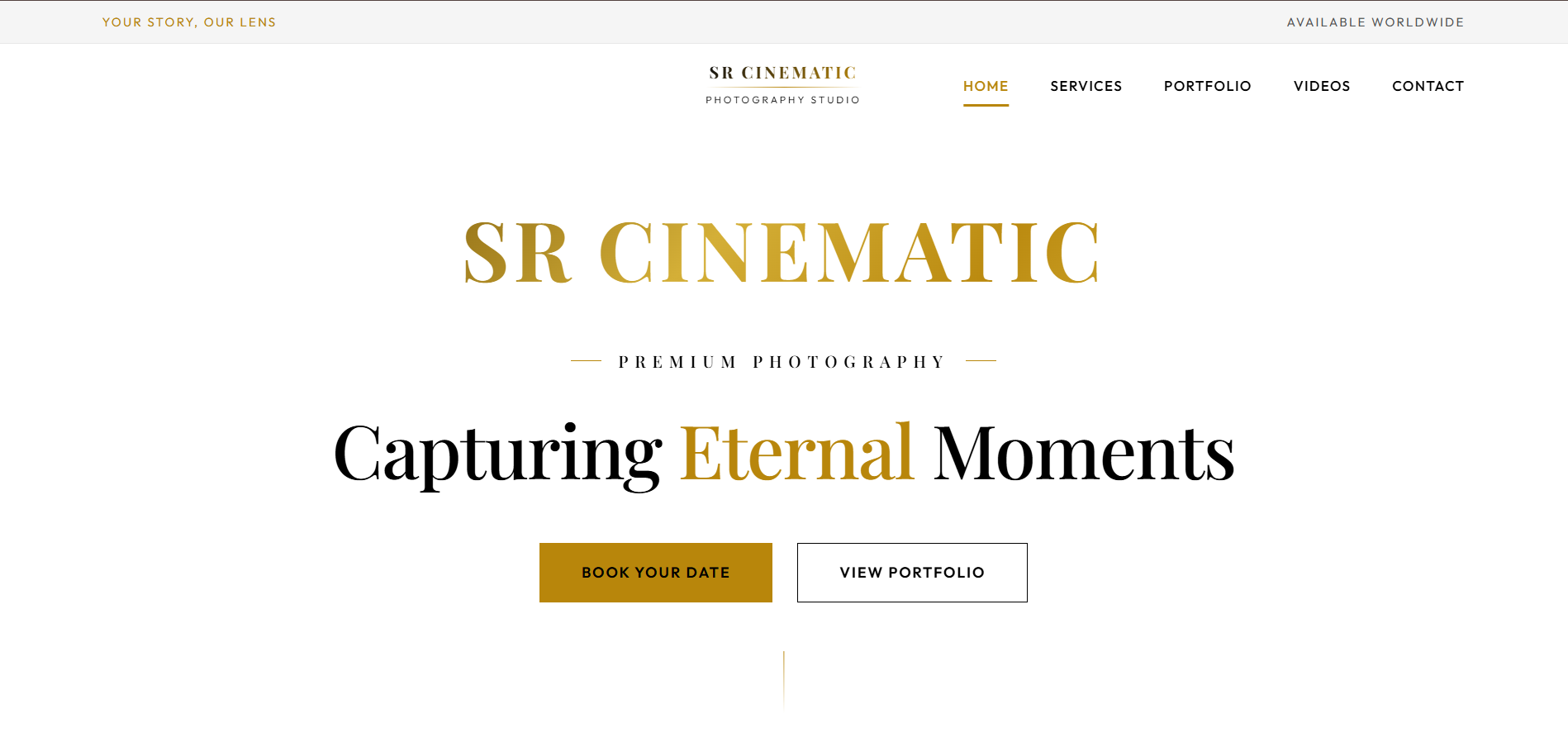Click the gold word Eternal in the heading
This screenshot has width=1568, height=752.
800,451
